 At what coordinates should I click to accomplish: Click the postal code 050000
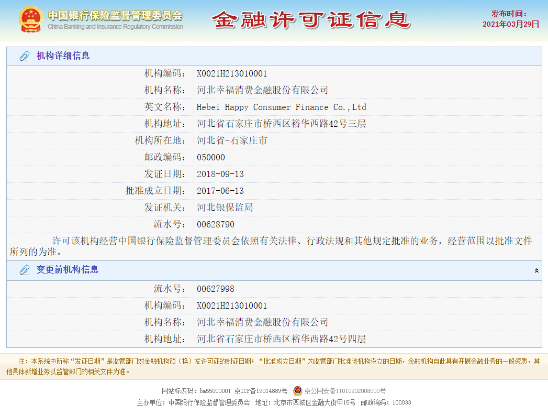click(211, 157)
